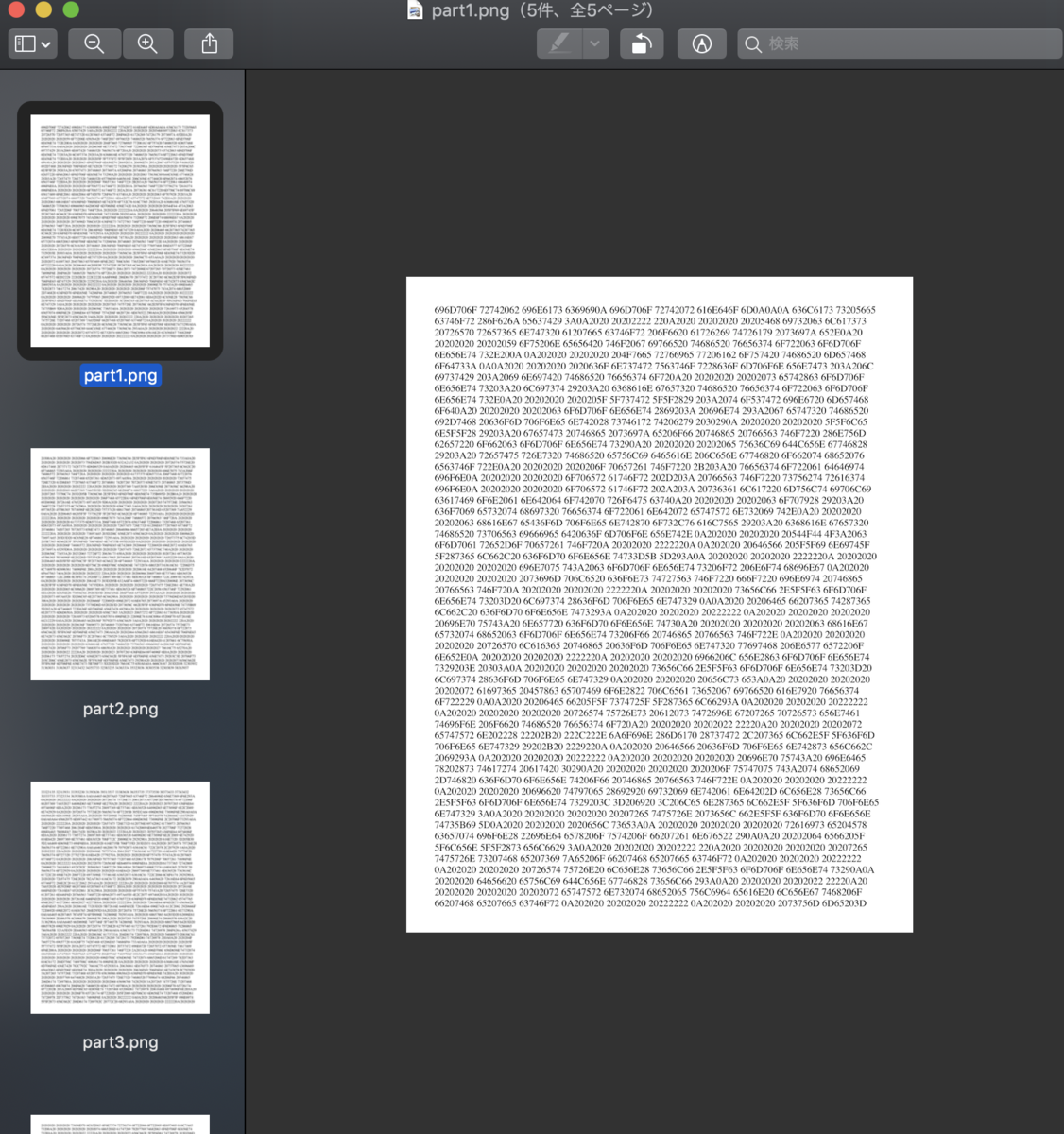The width and height of the screenshot is (1064, 1134).
Task: Select the part2.png thumbnail
Action: pyautogui.click(x=120, y=564)
